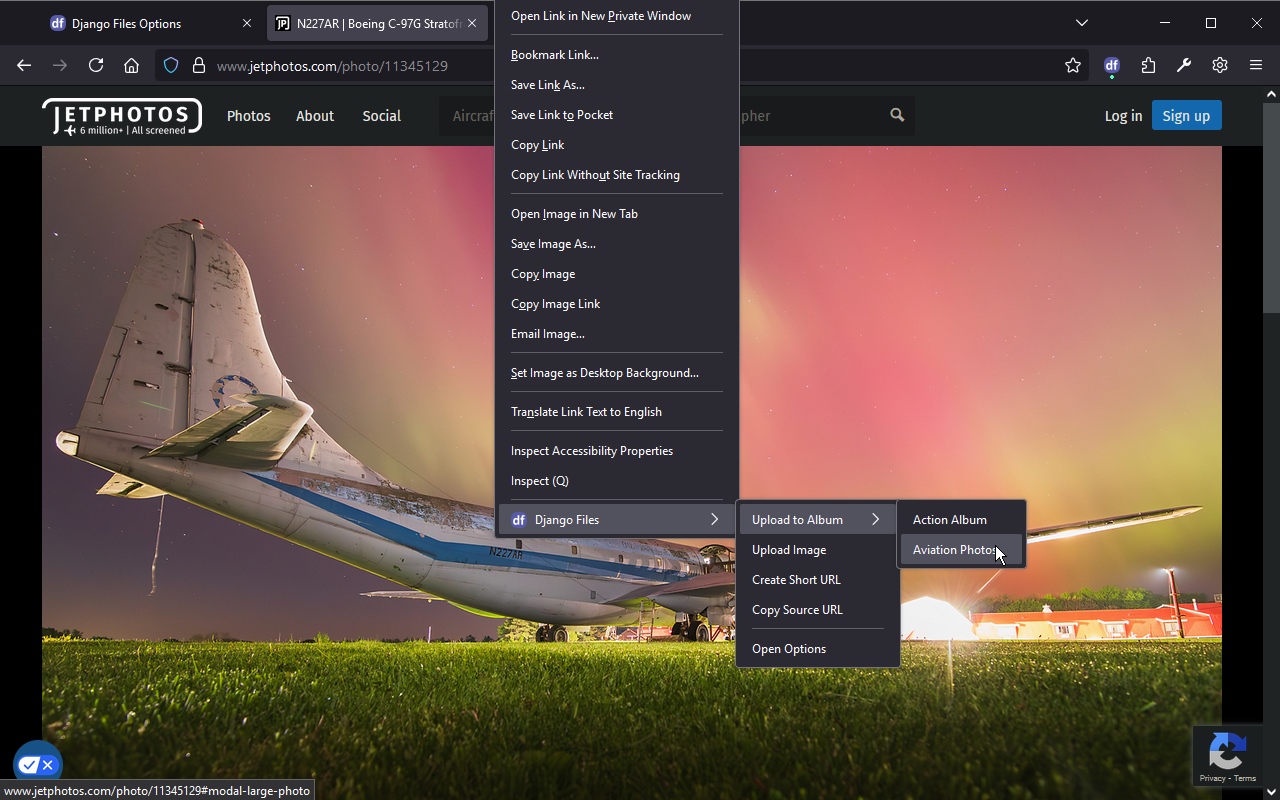Open the Log in link
The image size is (1280, 800).
tap(1123, 115)
